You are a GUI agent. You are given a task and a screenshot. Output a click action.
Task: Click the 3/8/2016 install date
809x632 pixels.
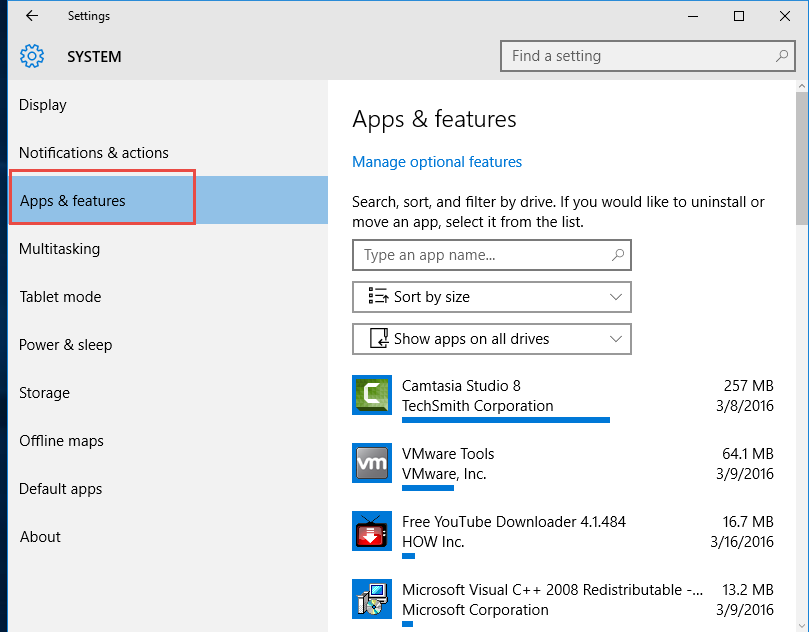(x=745, y=406)
